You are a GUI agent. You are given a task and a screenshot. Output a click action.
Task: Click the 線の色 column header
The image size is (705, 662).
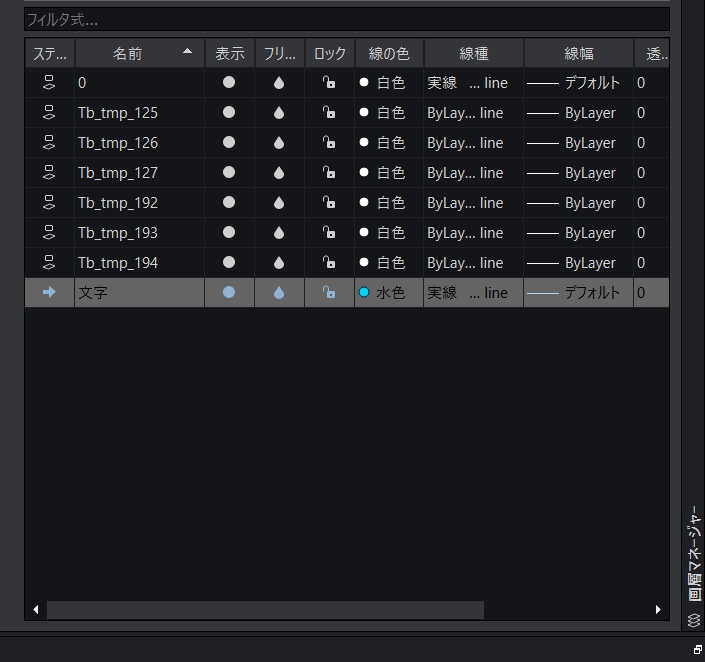389,54
